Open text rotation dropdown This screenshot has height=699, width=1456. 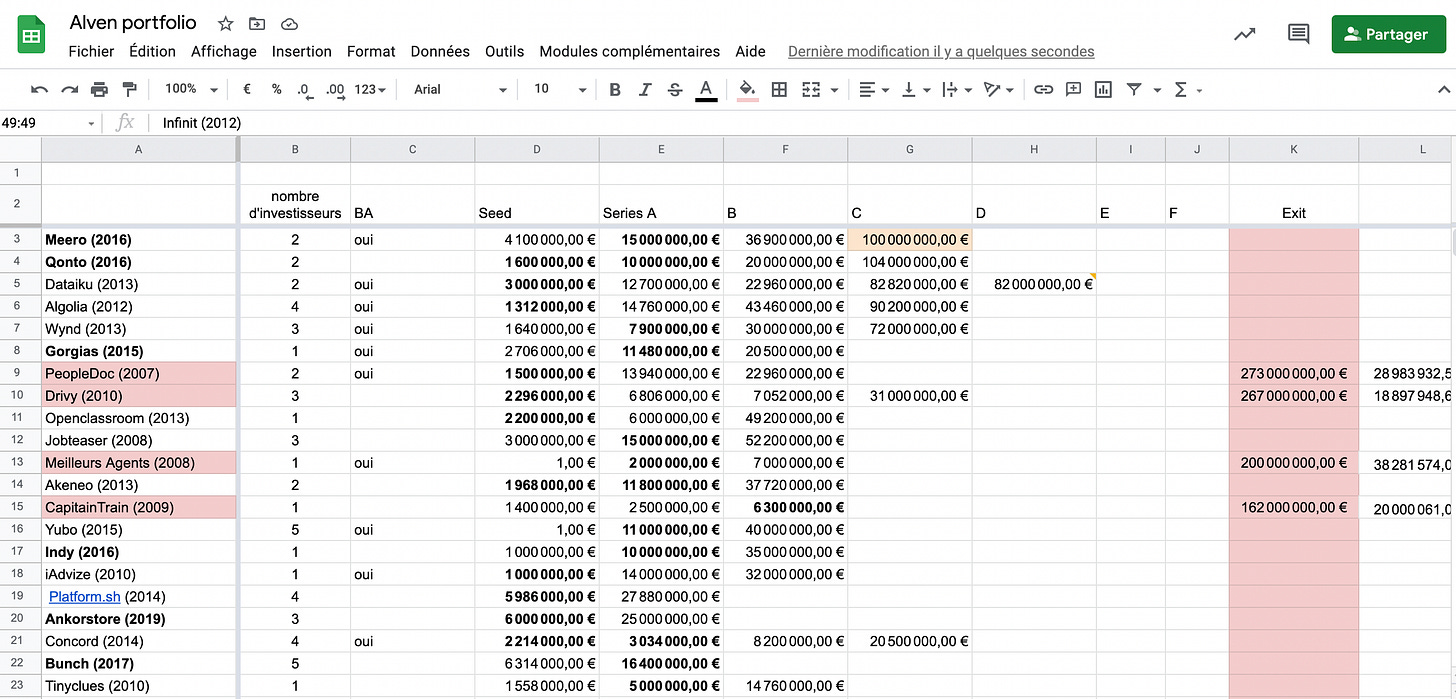coord(999,89)
